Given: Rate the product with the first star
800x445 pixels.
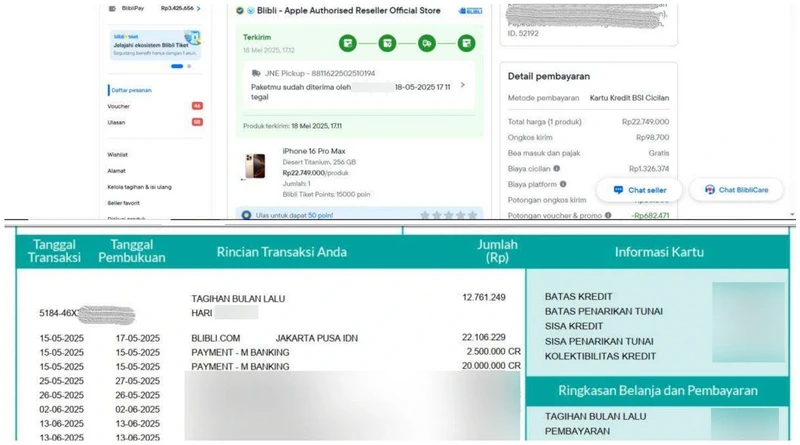Looking at the screenshot, I should [424, 215].
